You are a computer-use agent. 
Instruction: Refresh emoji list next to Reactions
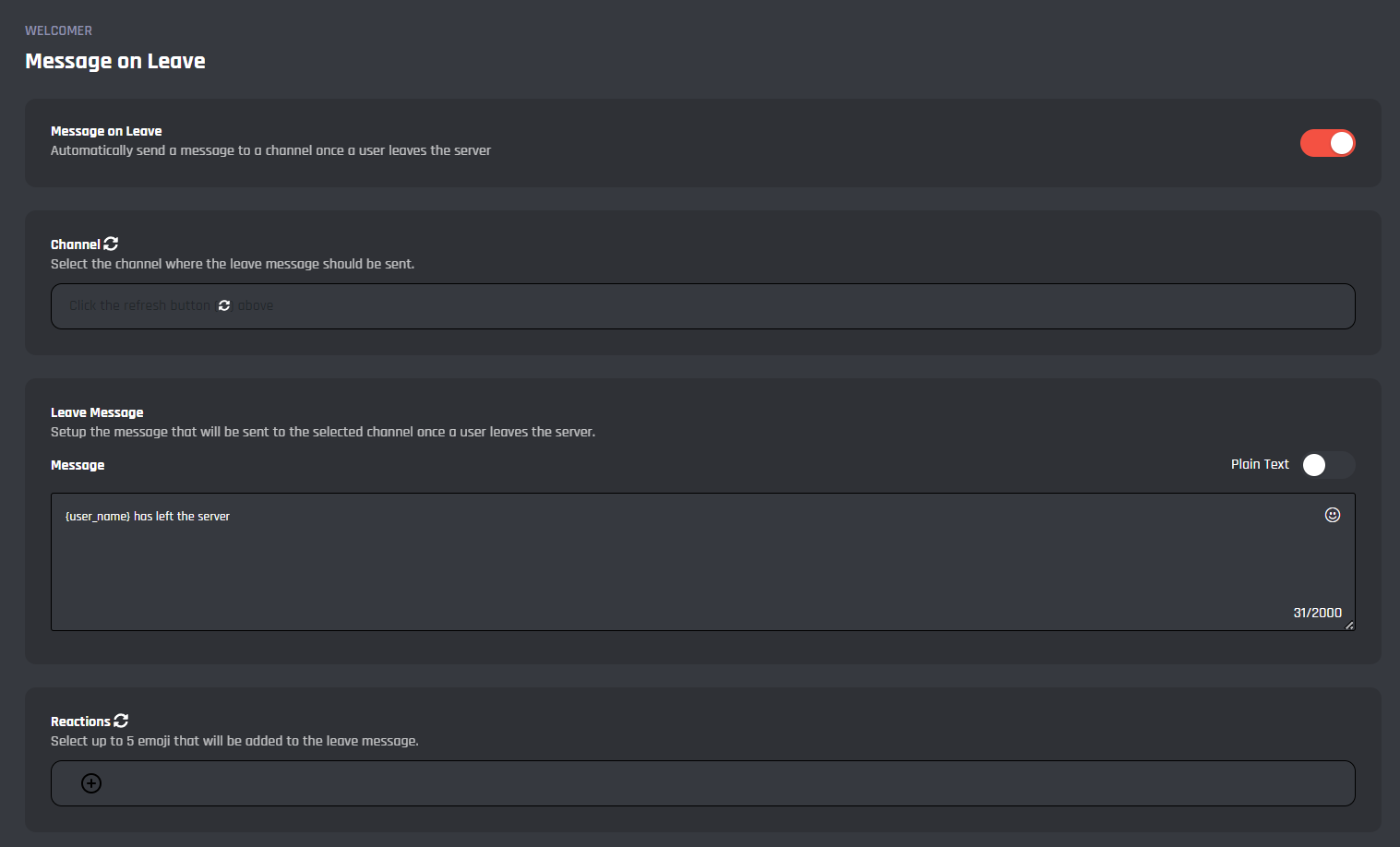[121, 721]
